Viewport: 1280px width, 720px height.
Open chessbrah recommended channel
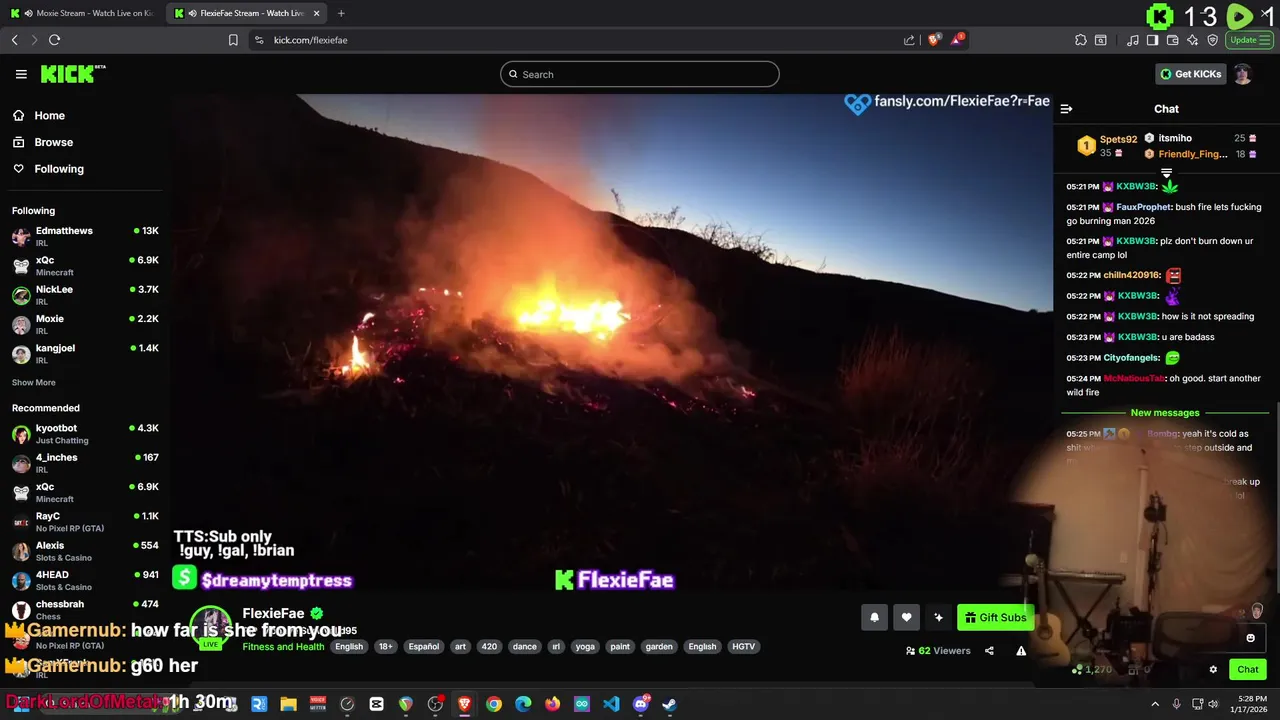(85, 609)
